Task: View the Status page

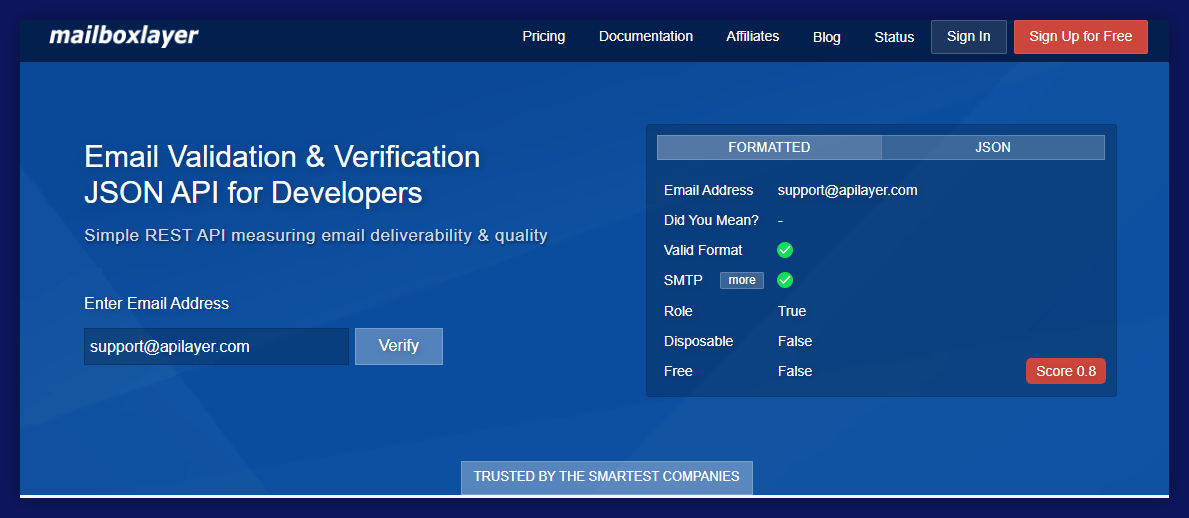Action: (x=894, y=37)
